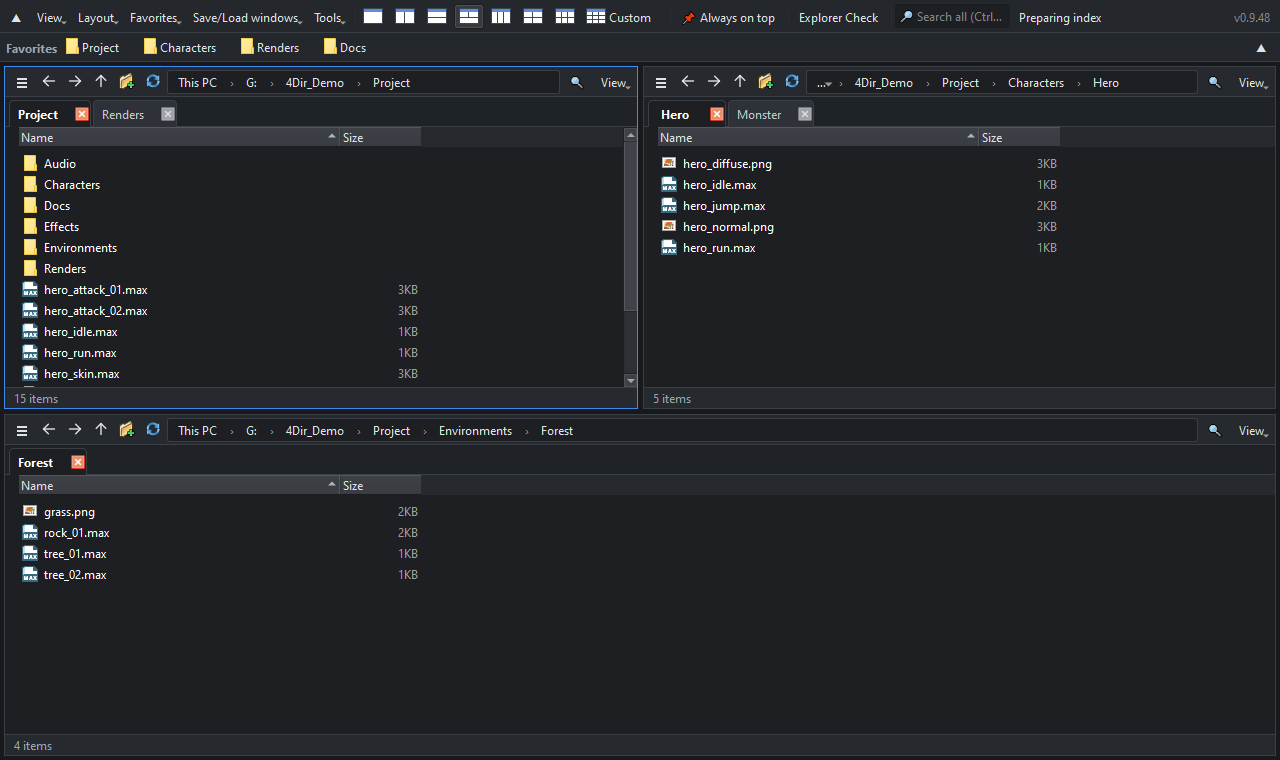Go back in the Project pane
This screenshot has width=1280, height=760.
pyautogui.click(x=48, y=82)
